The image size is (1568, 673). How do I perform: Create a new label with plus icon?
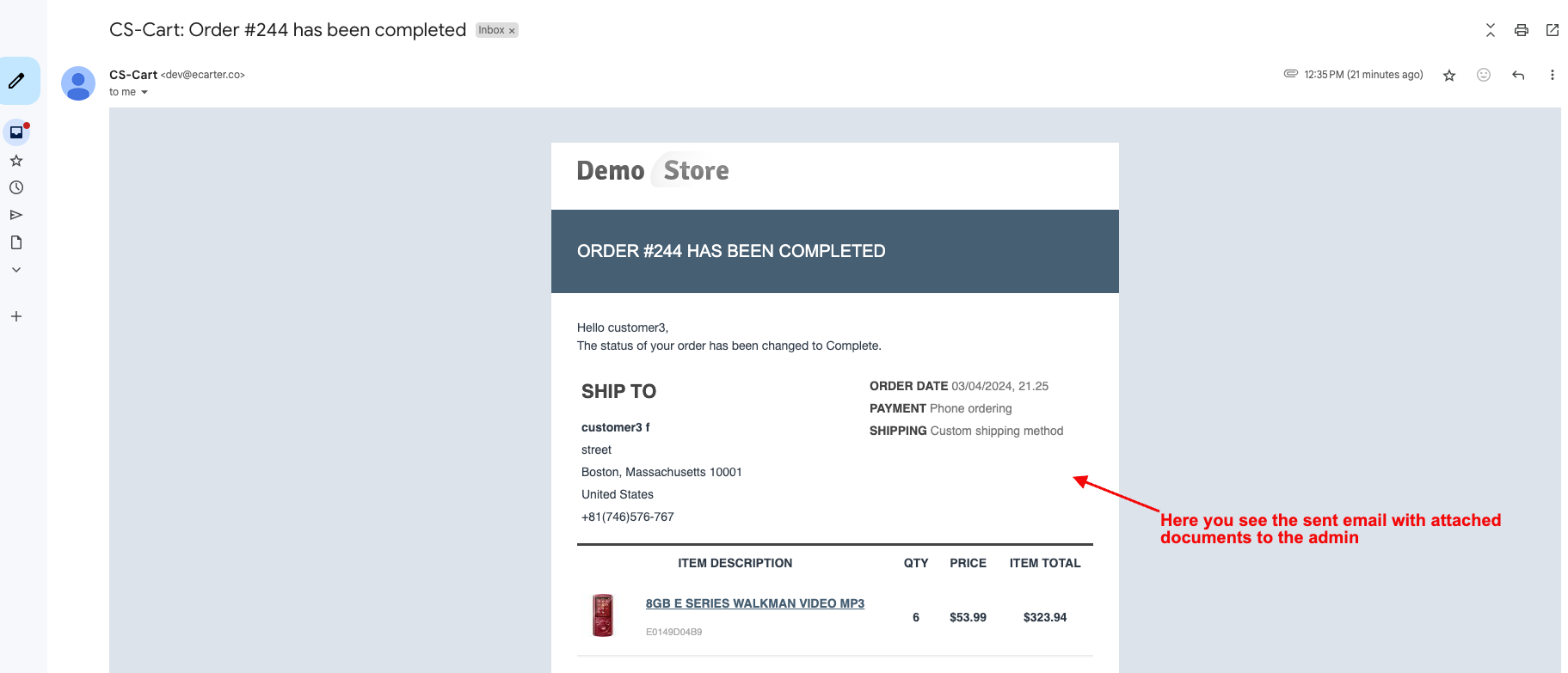[16, 316]
